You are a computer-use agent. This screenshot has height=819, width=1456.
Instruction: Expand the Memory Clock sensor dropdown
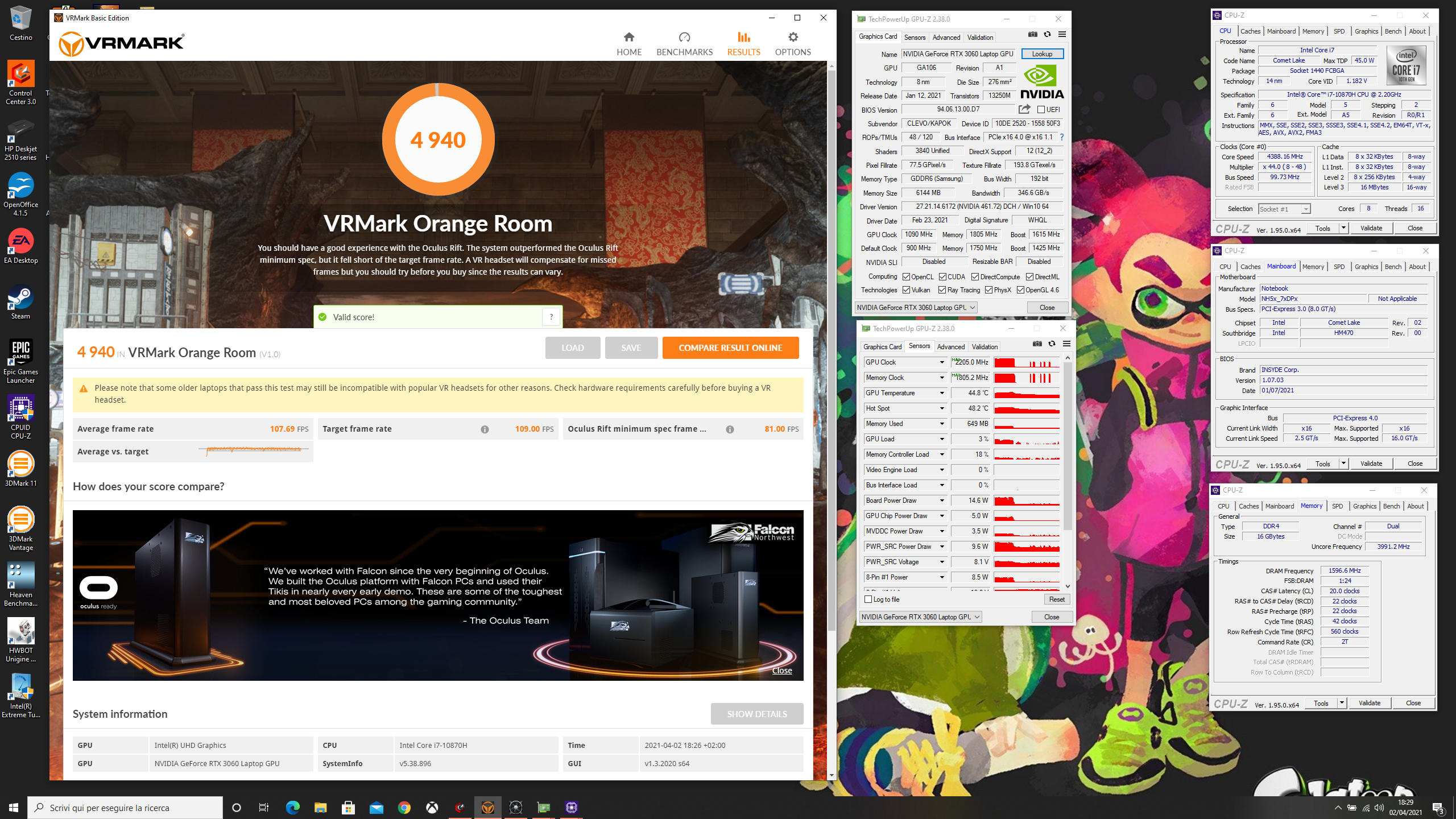pos(942,378)
